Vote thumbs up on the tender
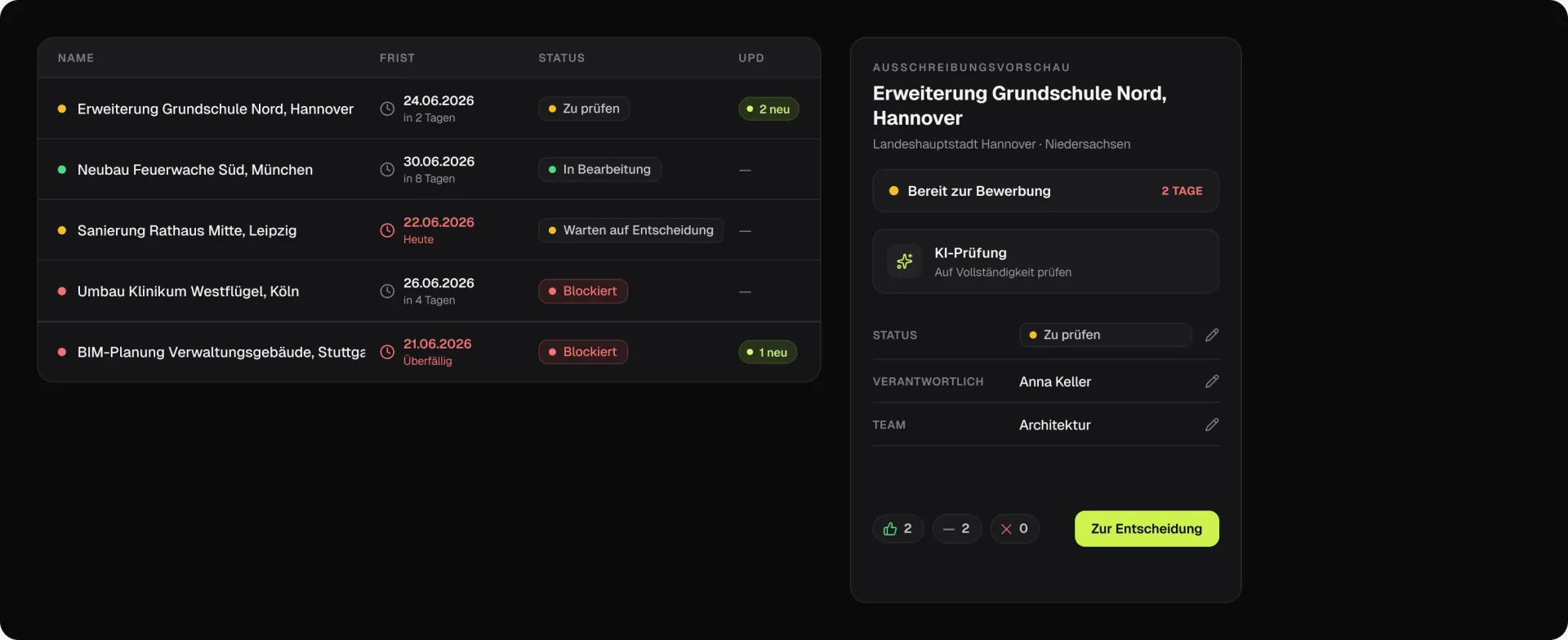This screenshot has height=640, width=1568. (898, 529)
